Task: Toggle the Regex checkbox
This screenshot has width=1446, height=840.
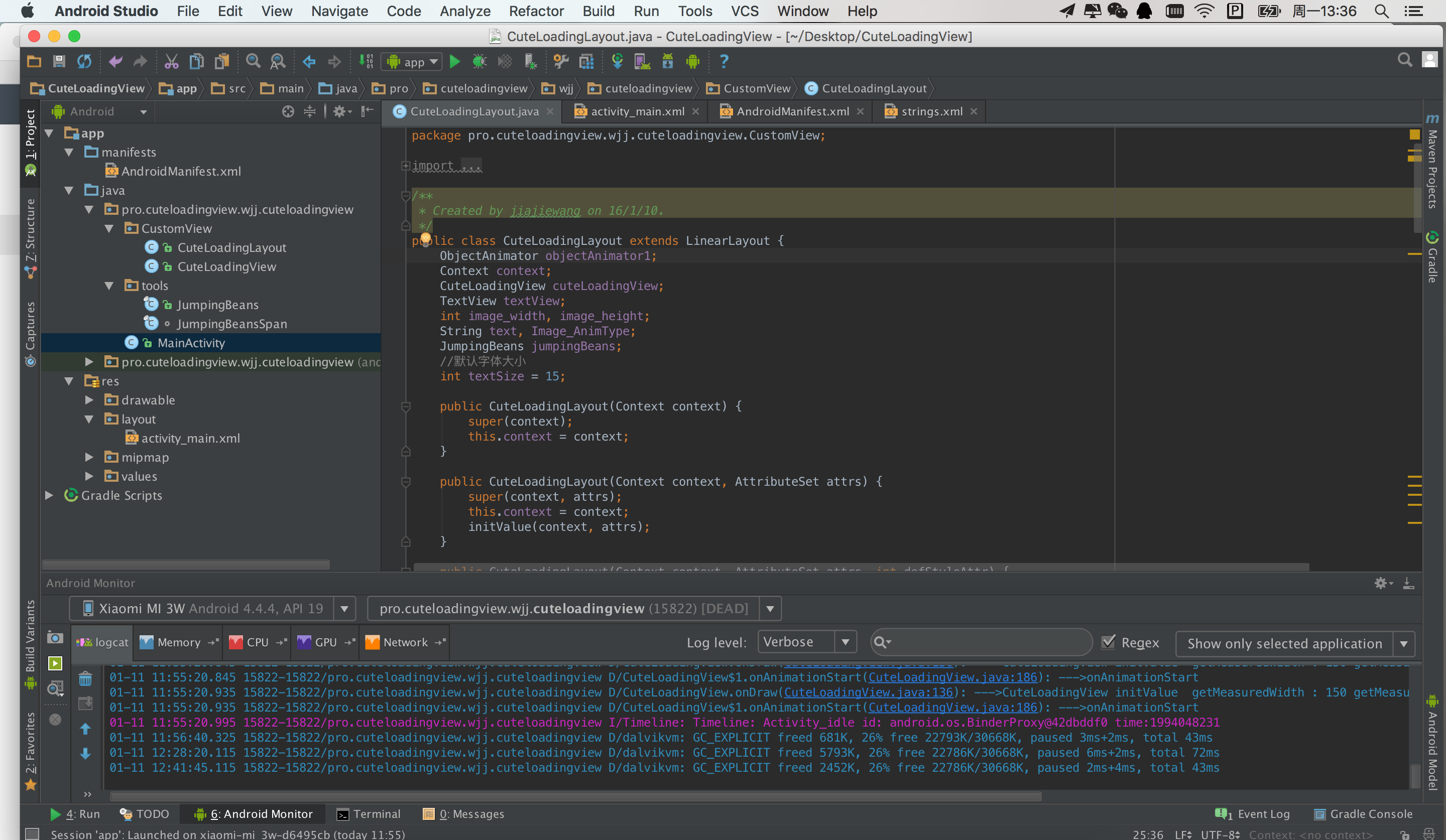Action: [1108, 642]
